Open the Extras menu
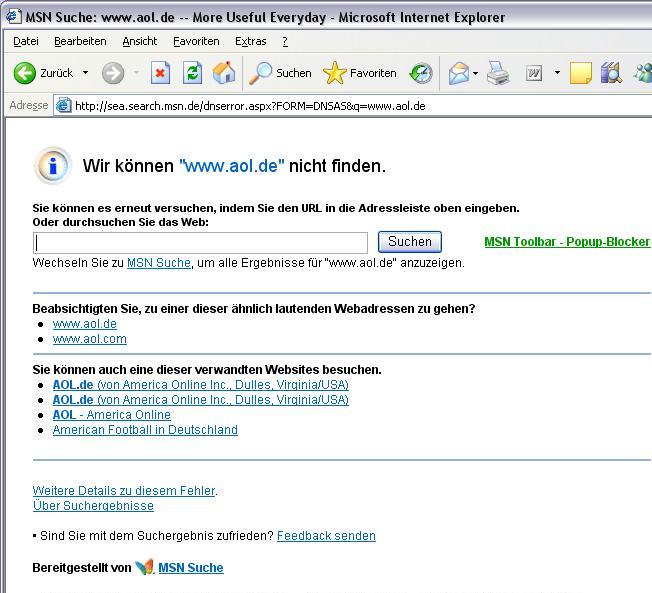 click(250, 41)
